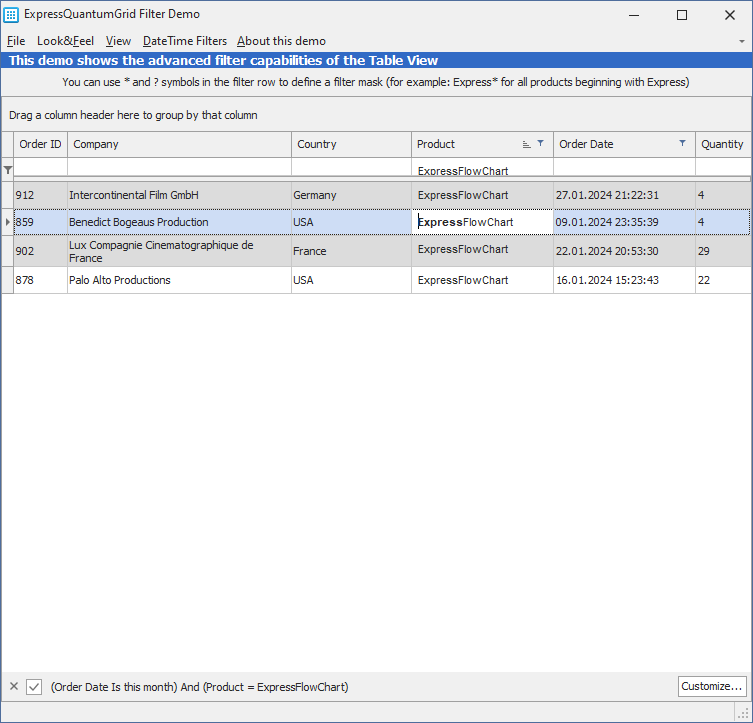Click the Germany country cell
753x723 pixels.
click(351, 195)
